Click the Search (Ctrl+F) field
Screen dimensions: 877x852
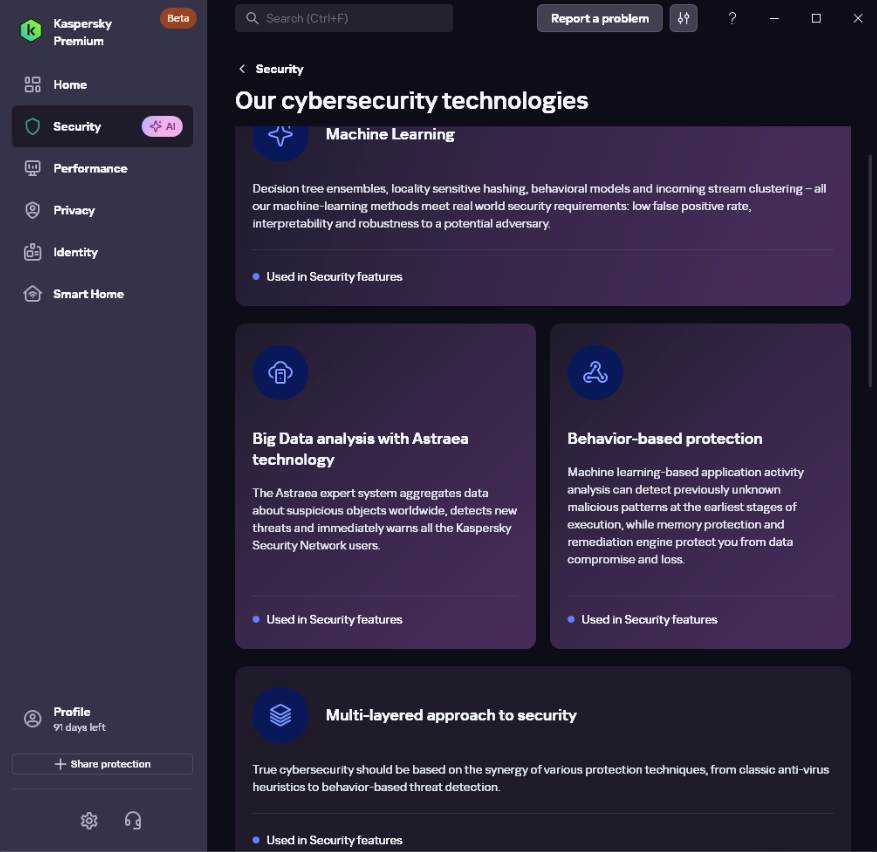(x=344, y=18)
